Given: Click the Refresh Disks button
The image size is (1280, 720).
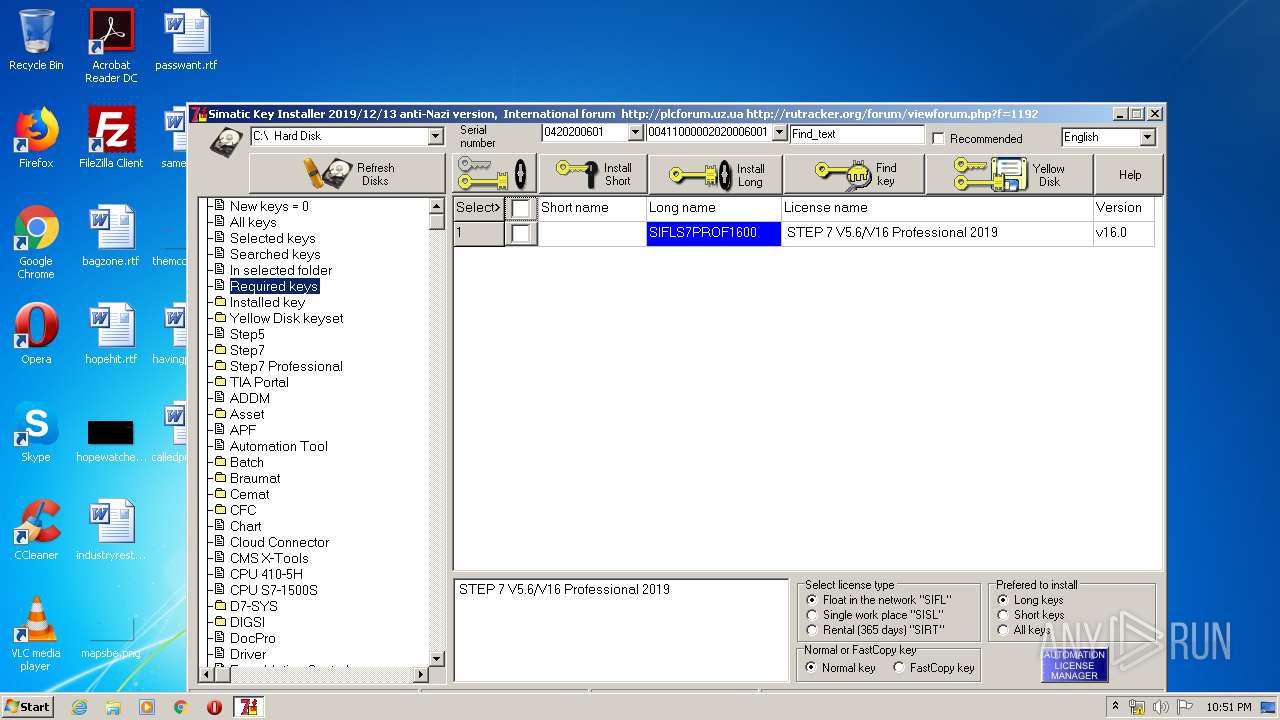Looking at the screenshot, I should pyautogui.click(x=346, y=174).
